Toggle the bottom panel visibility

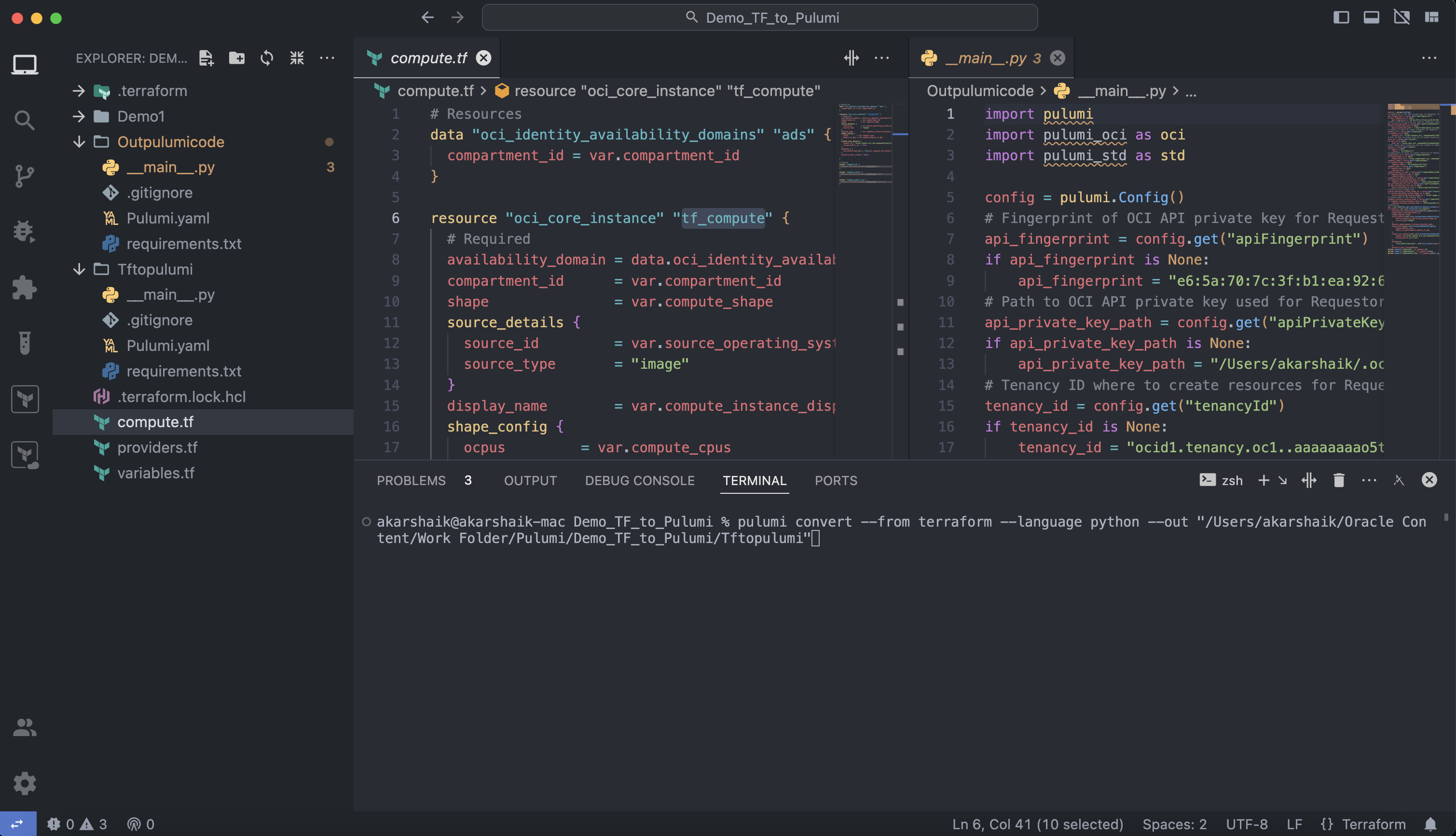1372,17
